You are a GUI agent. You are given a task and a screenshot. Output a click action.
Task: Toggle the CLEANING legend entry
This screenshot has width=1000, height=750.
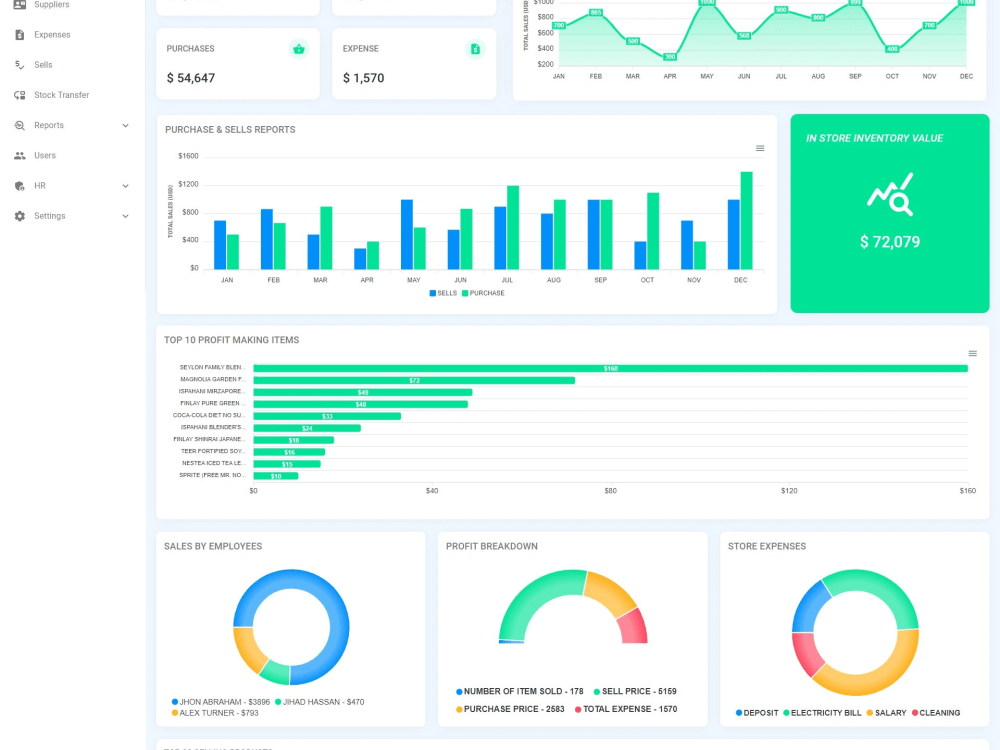[936, 713]
